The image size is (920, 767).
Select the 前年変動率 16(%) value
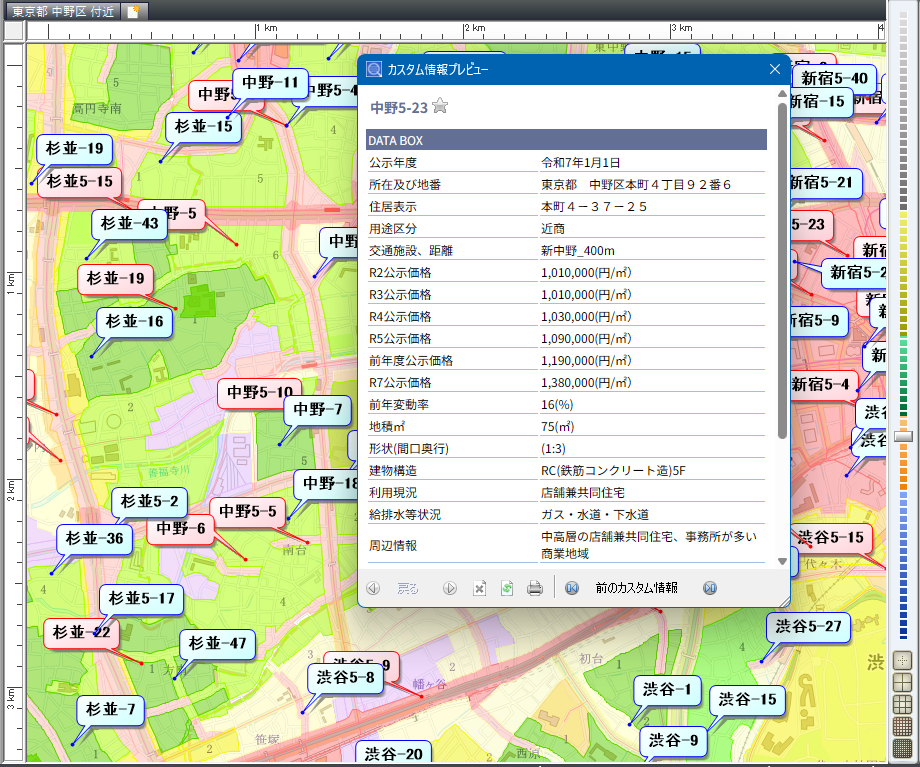tap(557, 405)
